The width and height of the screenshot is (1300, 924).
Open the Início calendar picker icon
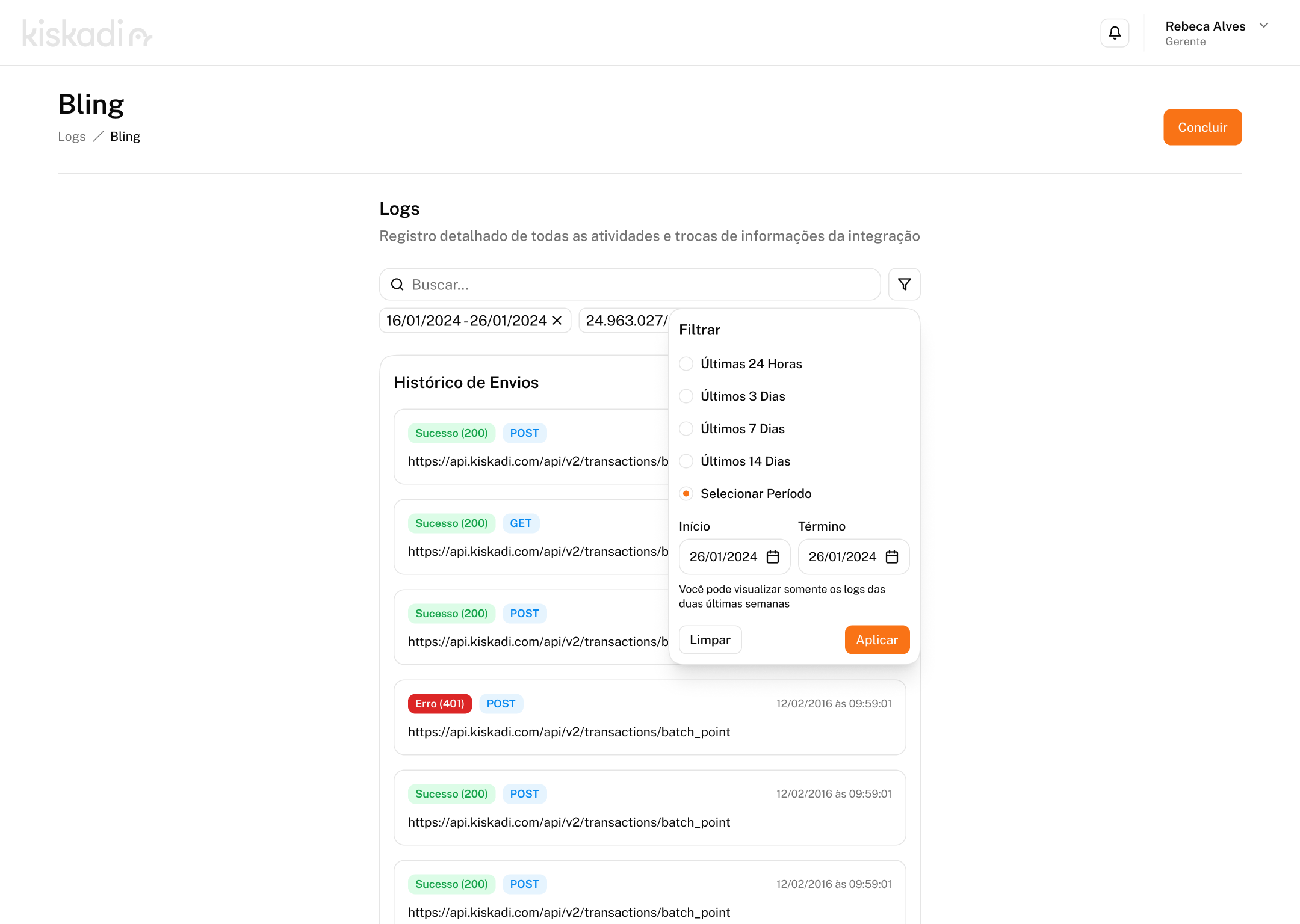pyautogui.click(x=773, y=557)
